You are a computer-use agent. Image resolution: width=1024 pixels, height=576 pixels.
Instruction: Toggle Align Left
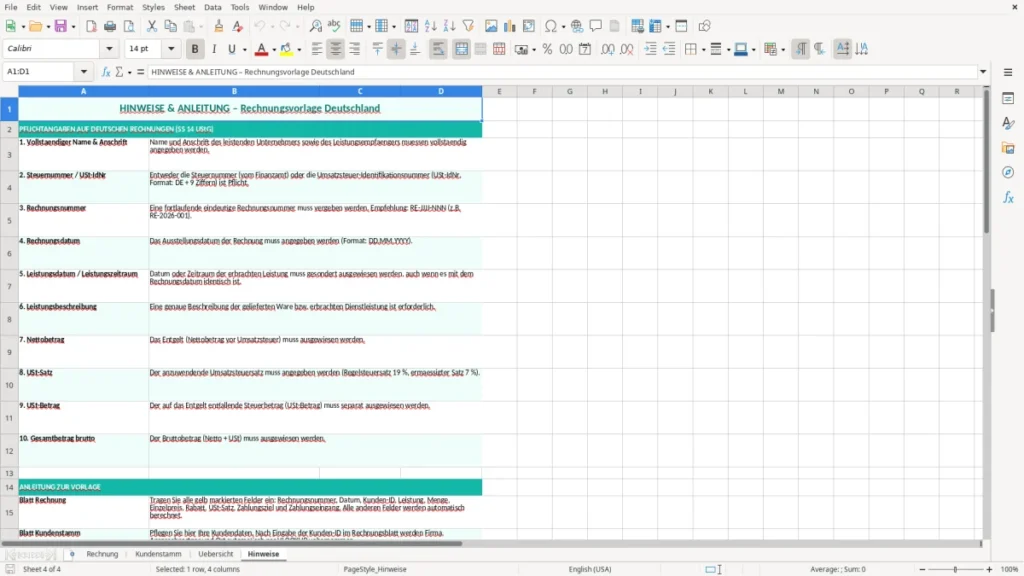pos(317,49)
